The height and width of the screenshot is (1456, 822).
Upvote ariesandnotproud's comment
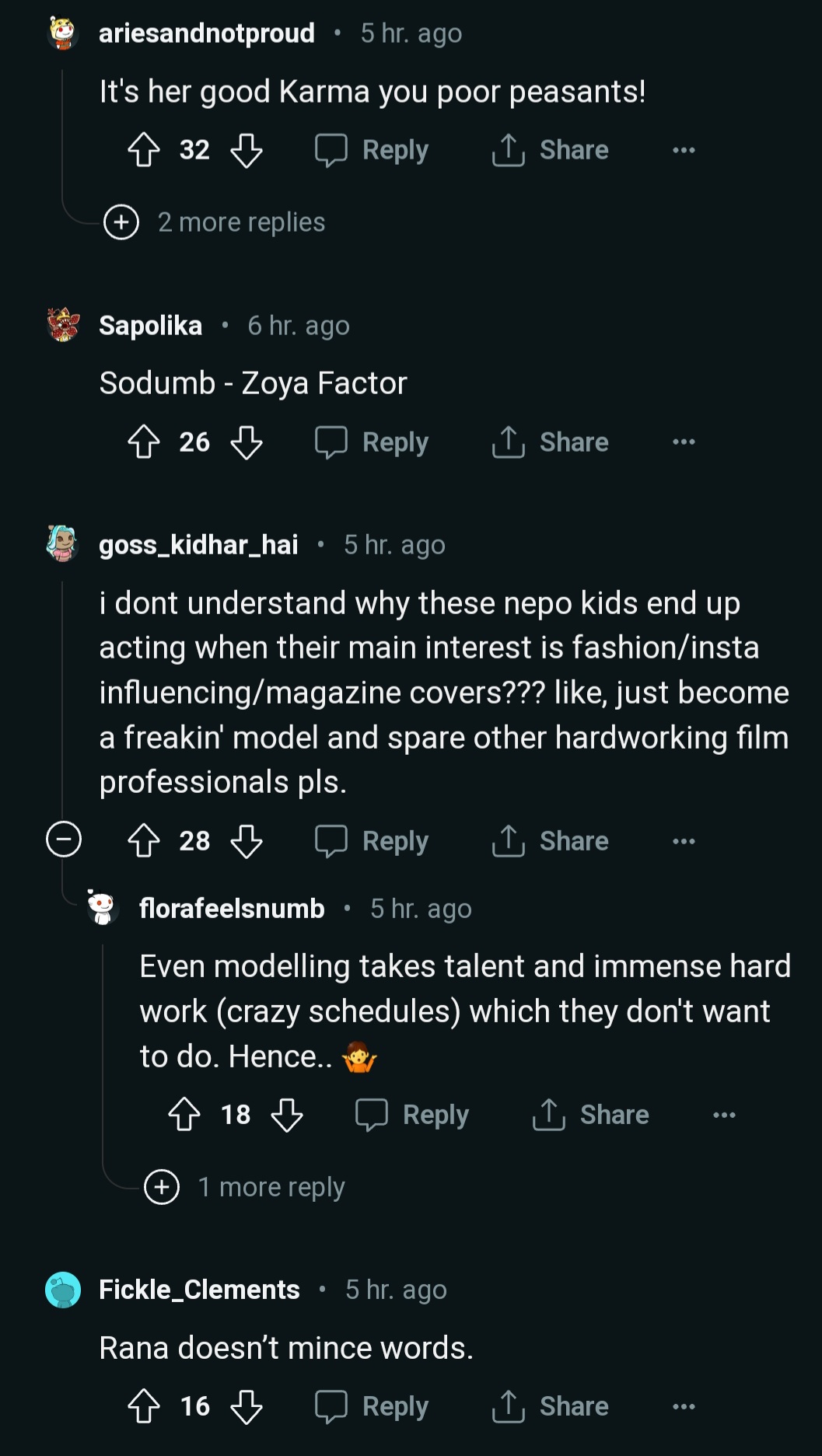tap(144, 150)
